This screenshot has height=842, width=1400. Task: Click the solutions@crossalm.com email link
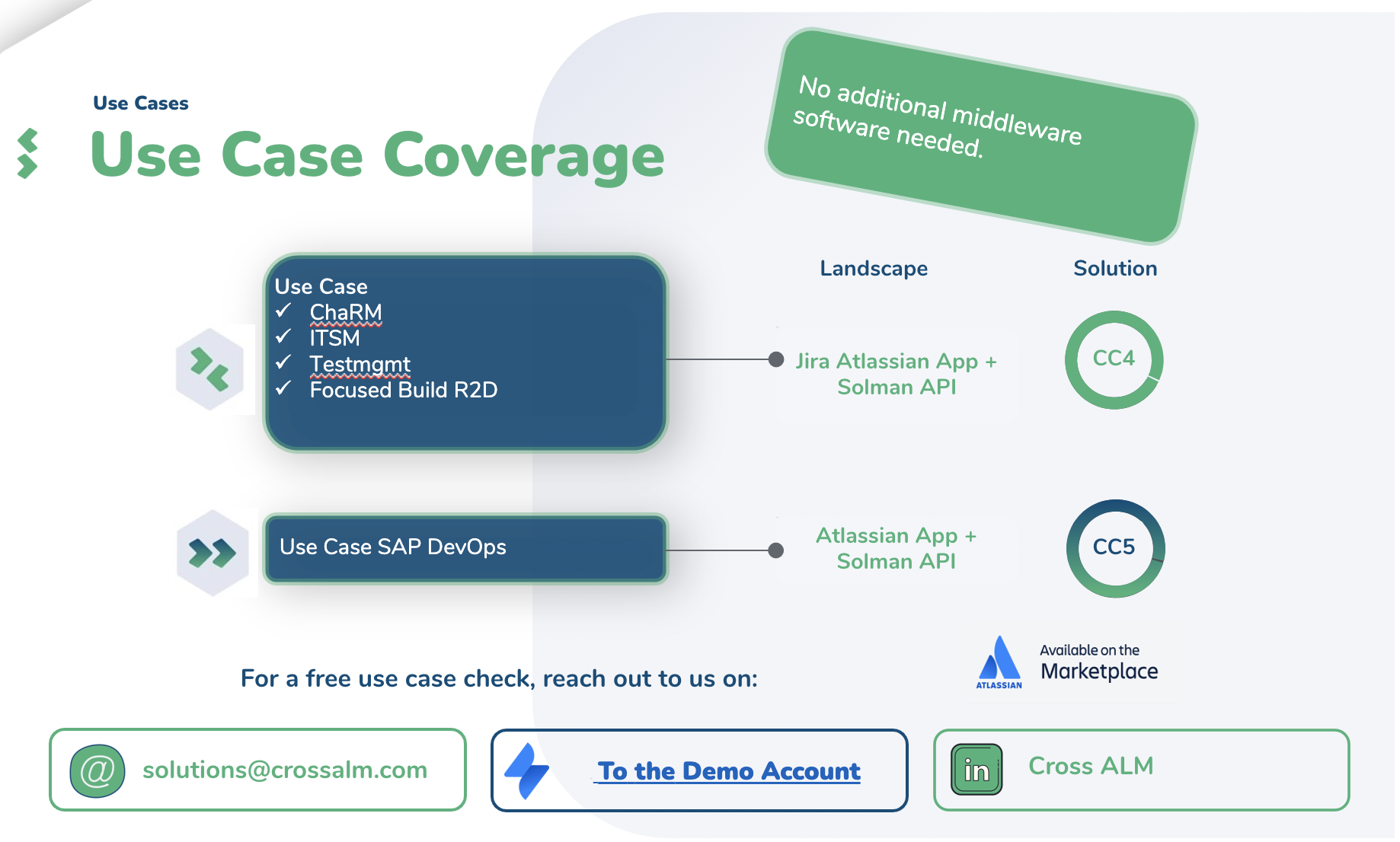(x=285, y=770)
